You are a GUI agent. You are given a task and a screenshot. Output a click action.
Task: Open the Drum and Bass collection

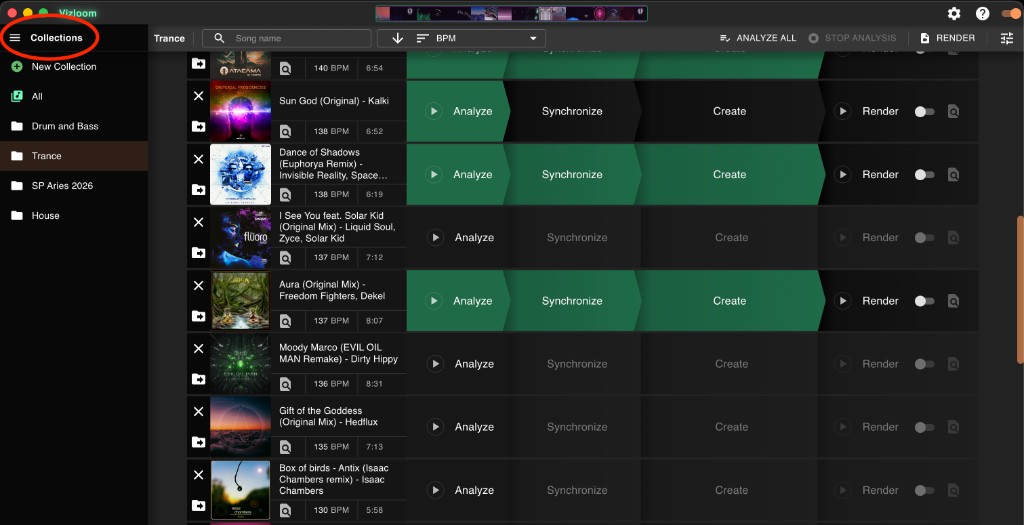coord(74,126)
